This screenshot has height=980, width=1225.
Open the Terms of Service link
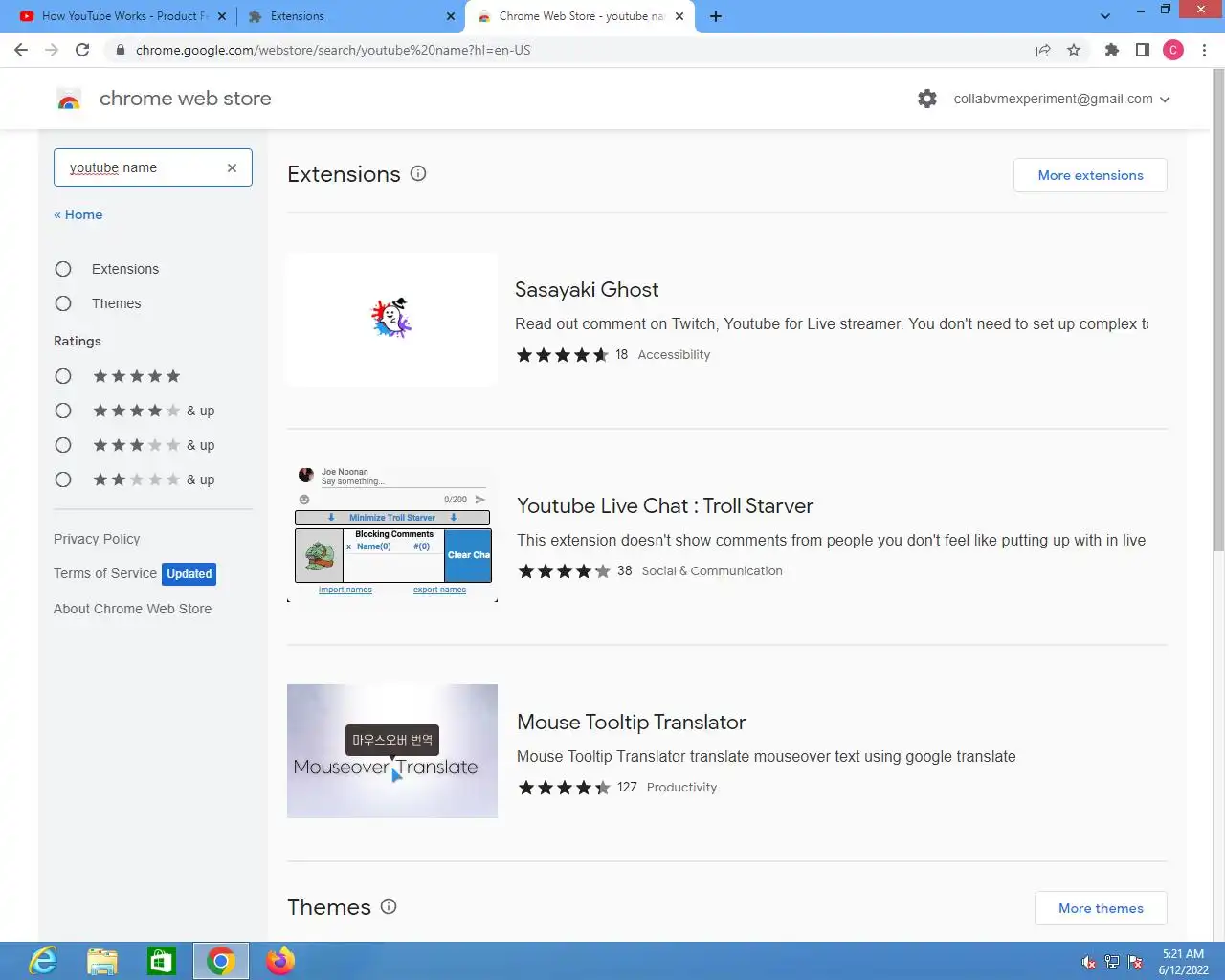point(105,573)
